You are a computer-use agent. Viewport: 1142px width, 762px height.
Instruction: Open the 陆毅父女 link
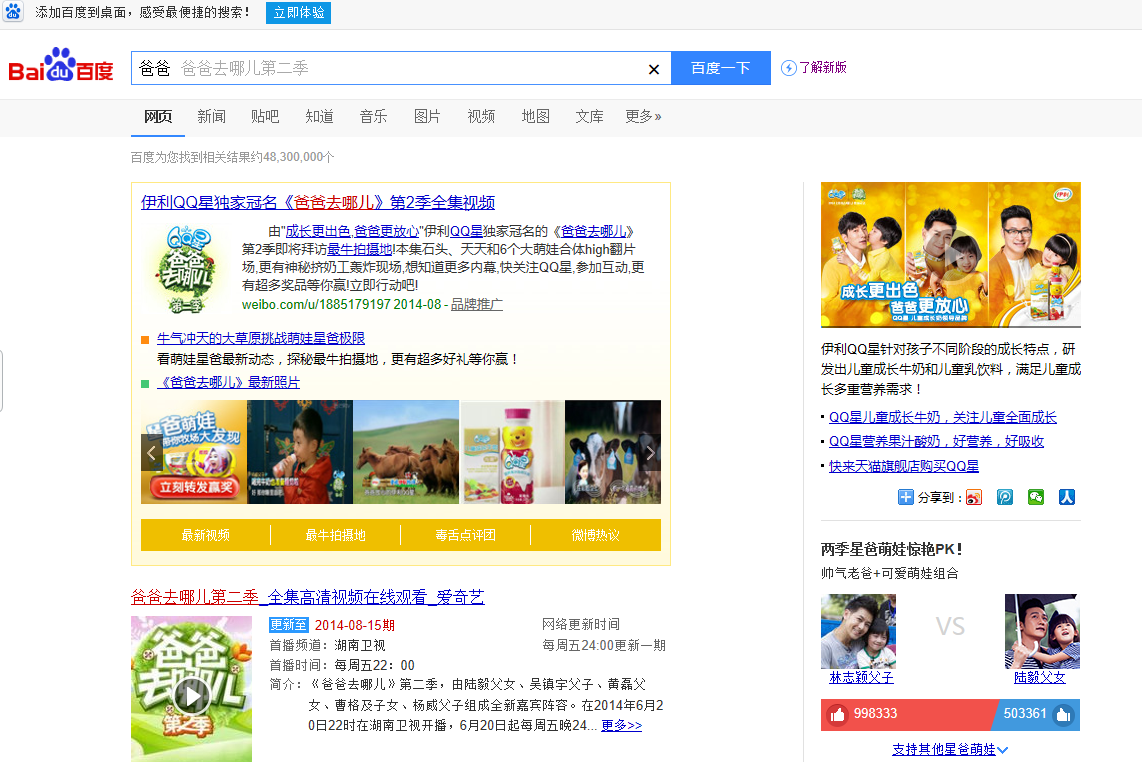tap(1039, 677)
